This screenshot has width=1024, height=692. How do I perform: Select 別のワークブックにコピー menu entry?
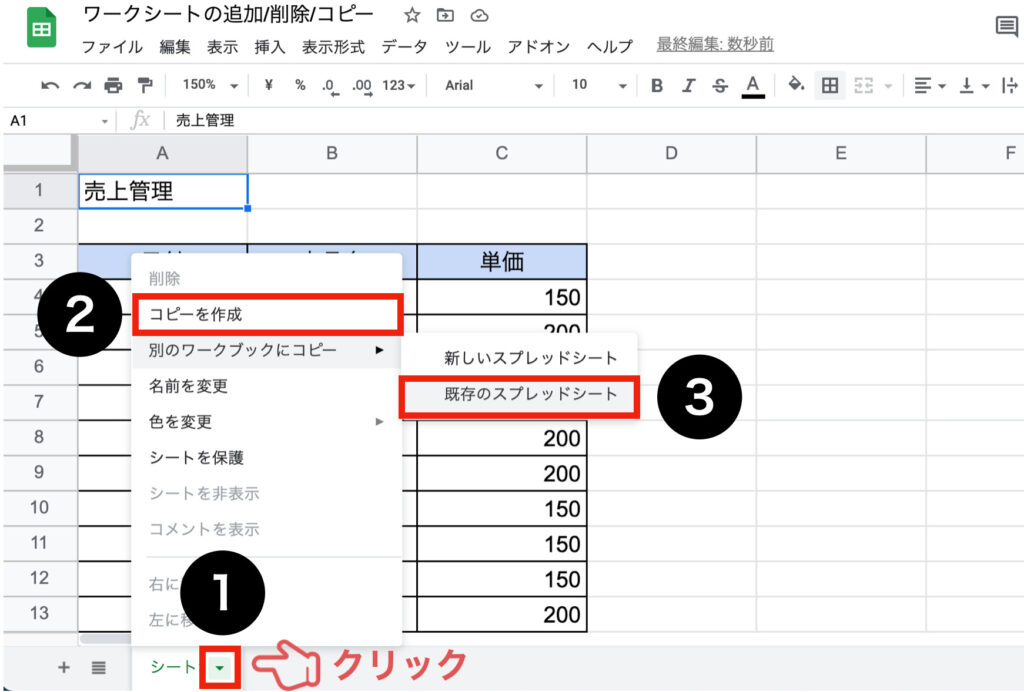[x=266, y=351]
